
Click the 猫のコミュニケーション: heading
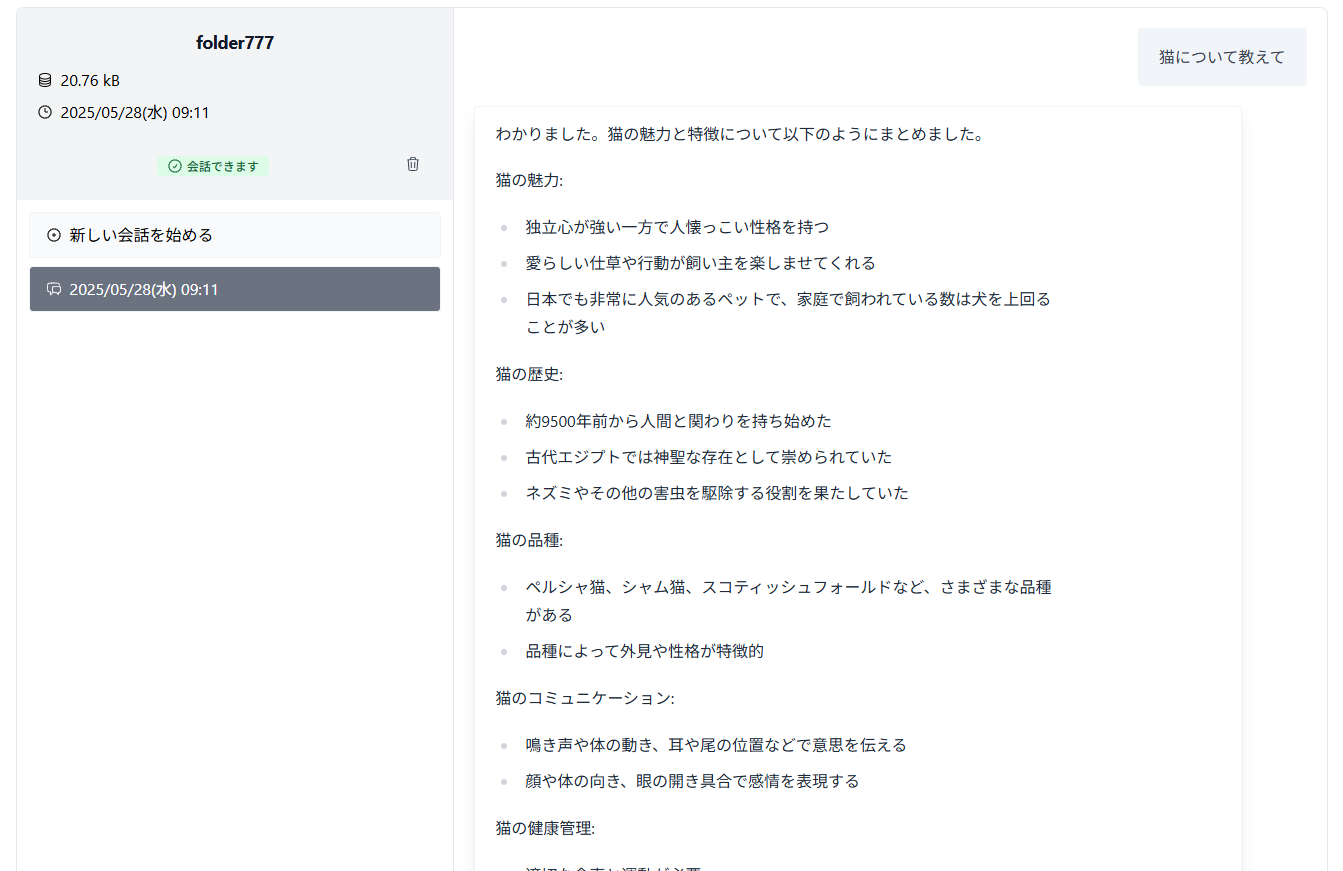tap(585, 698)
